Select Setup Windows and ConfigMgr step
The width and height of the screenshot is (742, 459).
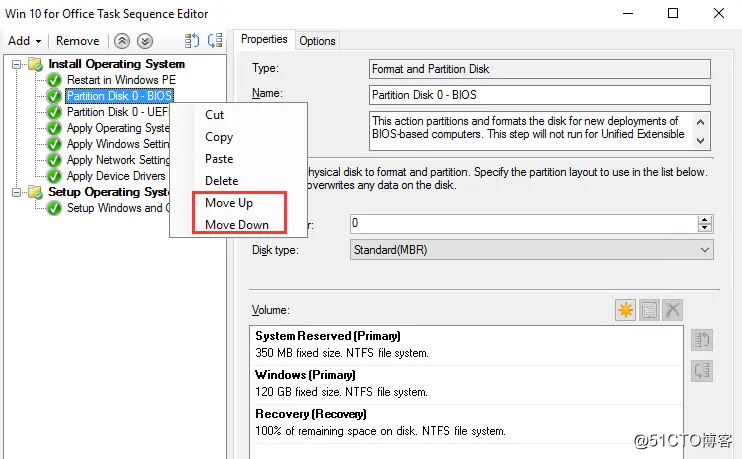click(x=117, y=208)
